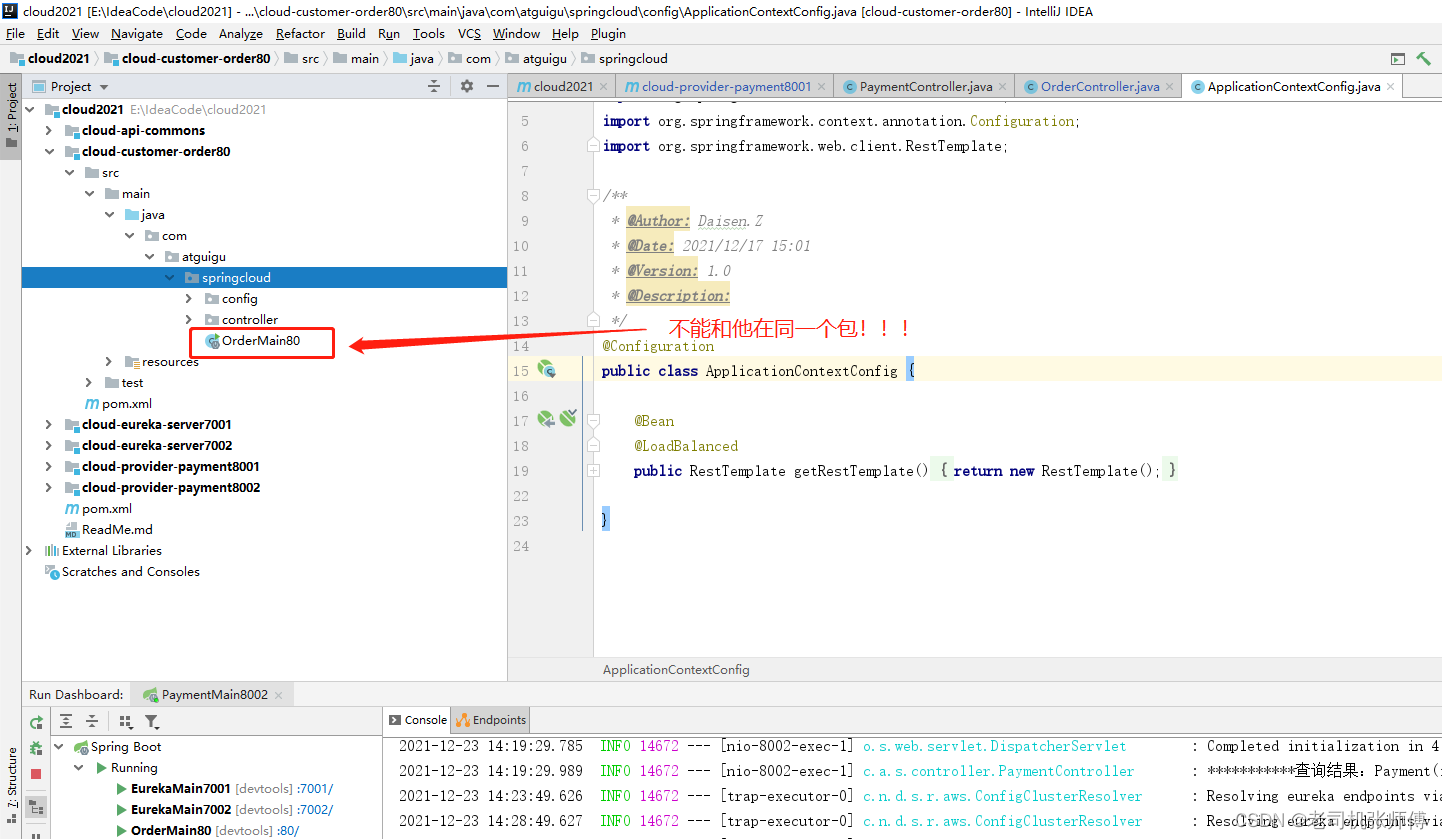Image resolution: width=1442 pixels, height=839 pixels.
Task: Select the Console tab
Action: coord(418,720)
